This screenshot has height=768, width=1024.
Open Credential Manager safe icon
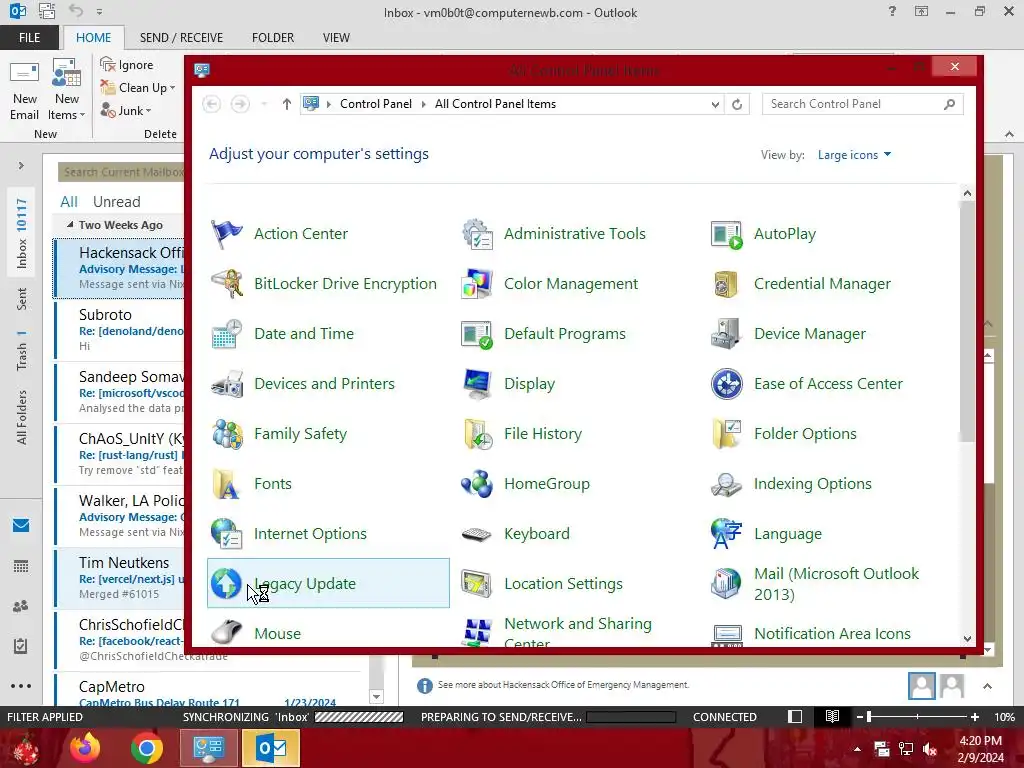tap(726, 284)
